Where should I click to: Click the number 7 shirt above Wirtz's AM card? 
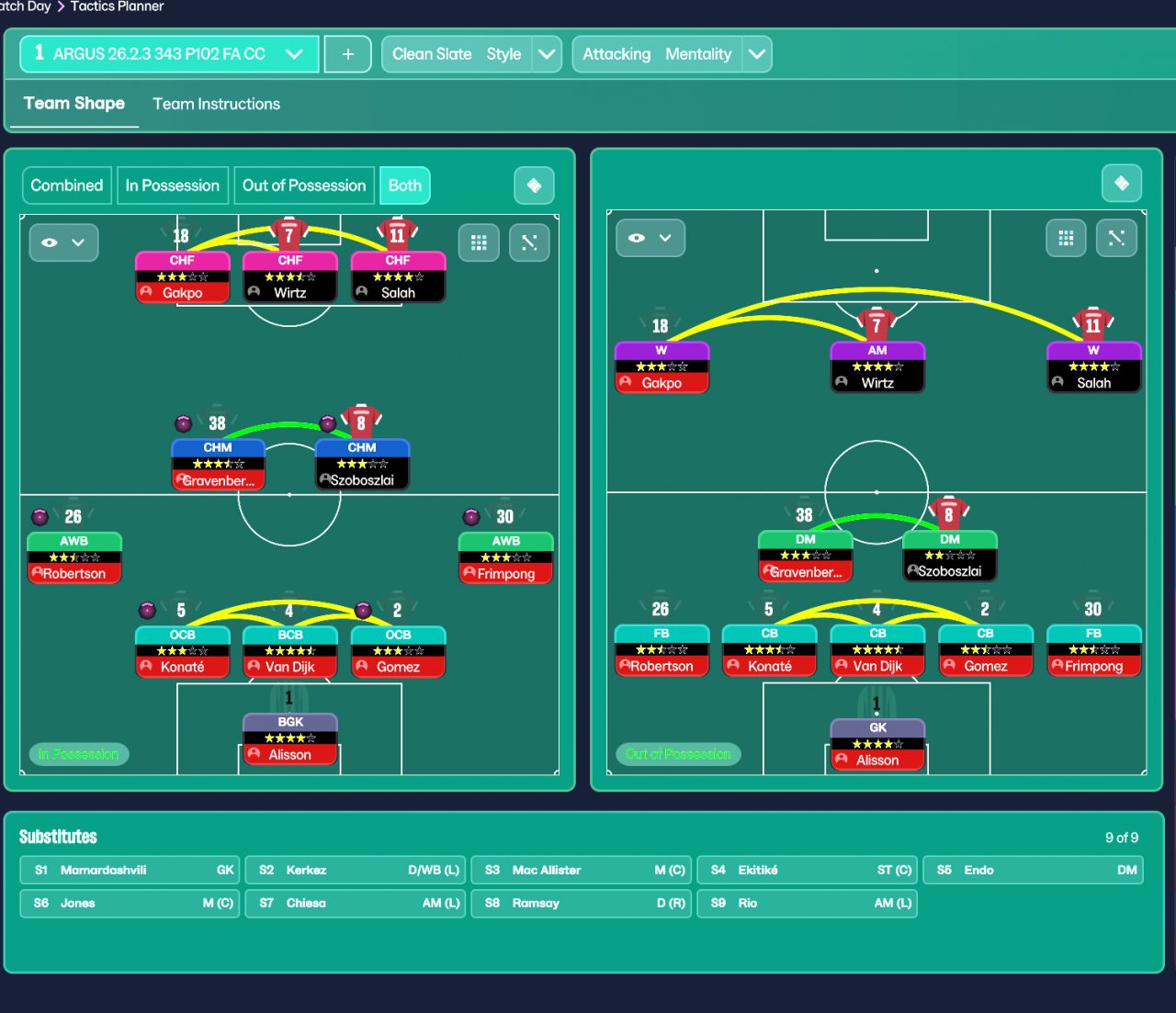pyautogui.click(x=876, y=324)
